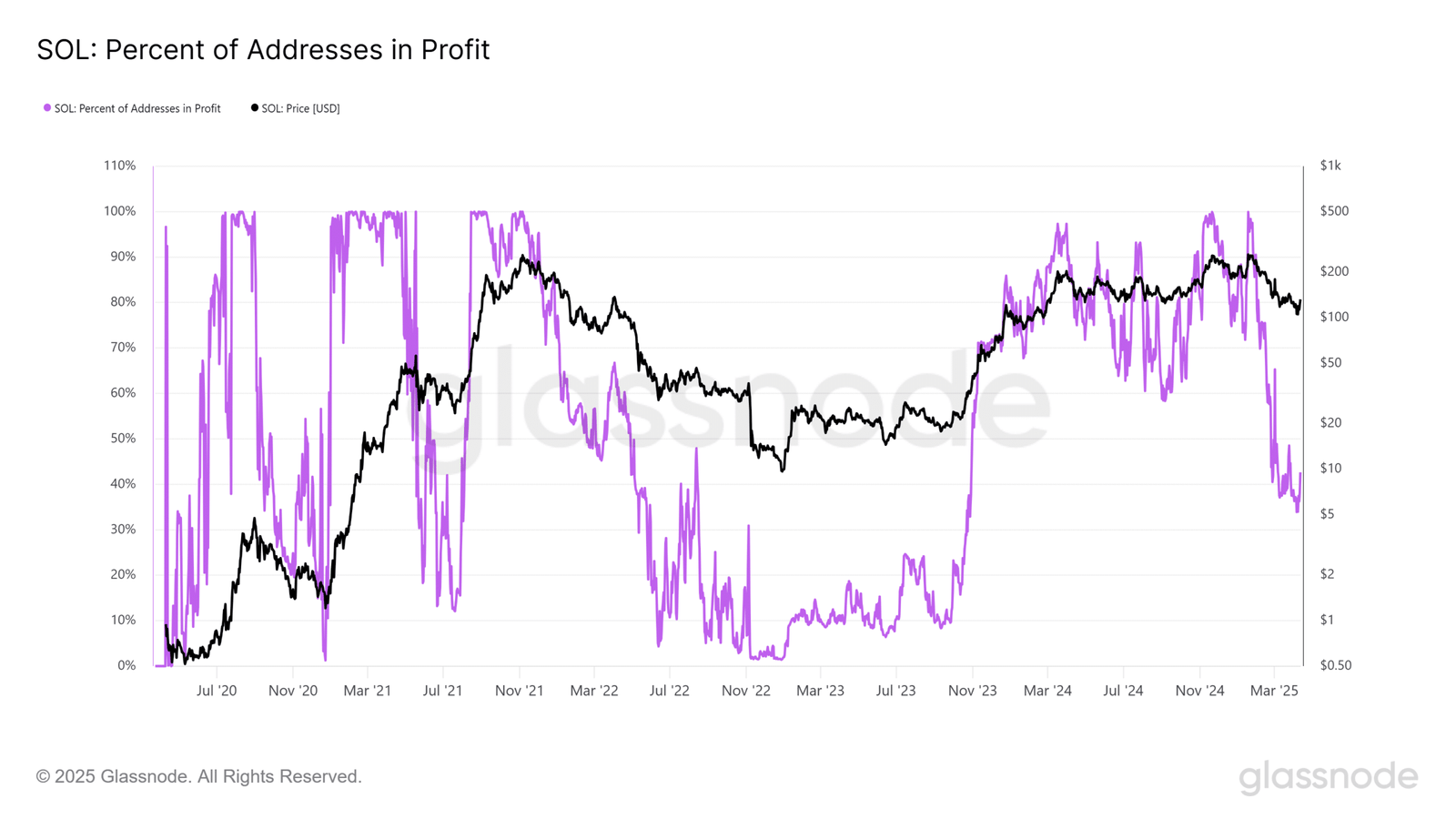This screenshot has width=1456, height=819.
Task: Click the '$0.50' right axis price label
Action: coord(1336,665)
